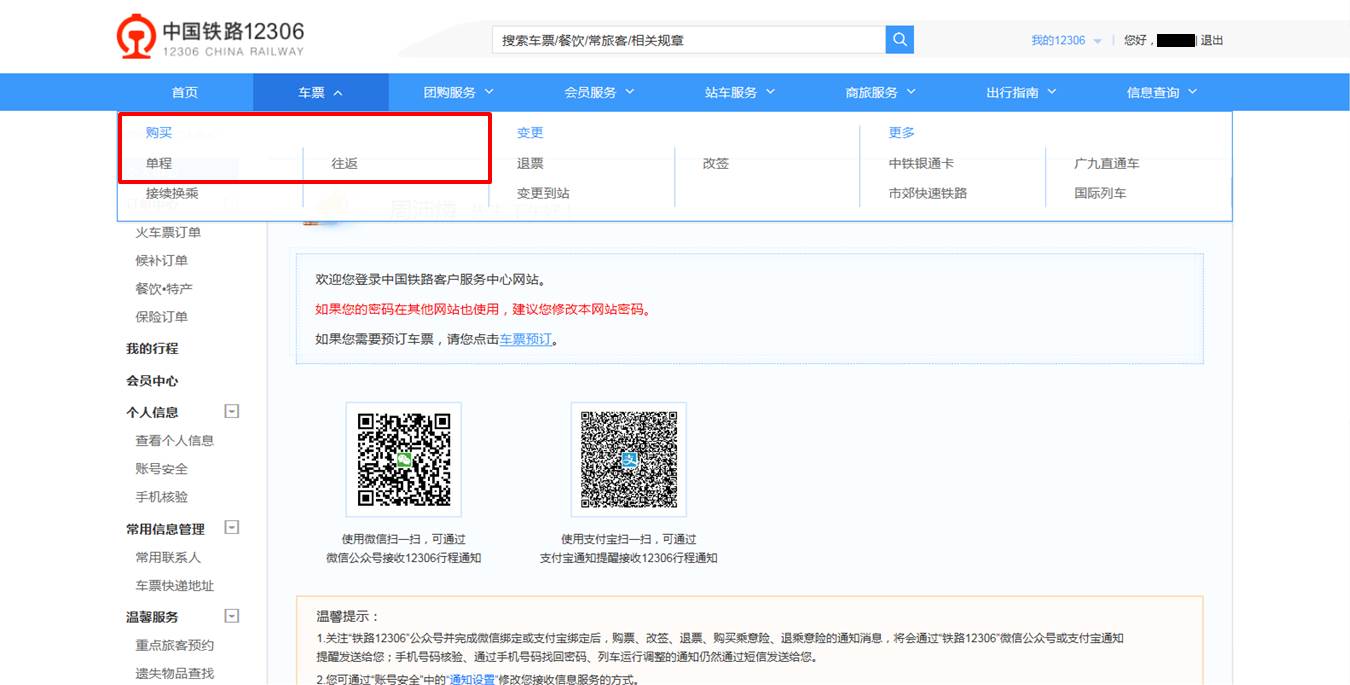The image size is (1350, 685).
Task: Go to the 首页 home tab
Action: (185, 92)
